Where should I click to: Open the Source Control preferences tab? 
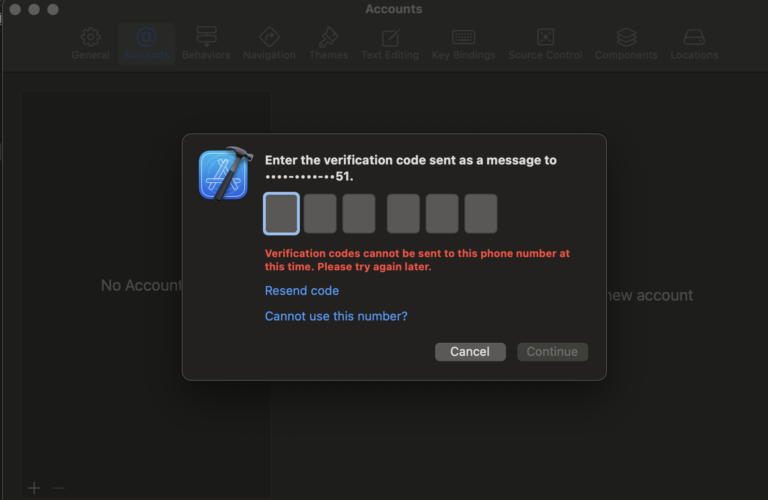tap(545, 43)
